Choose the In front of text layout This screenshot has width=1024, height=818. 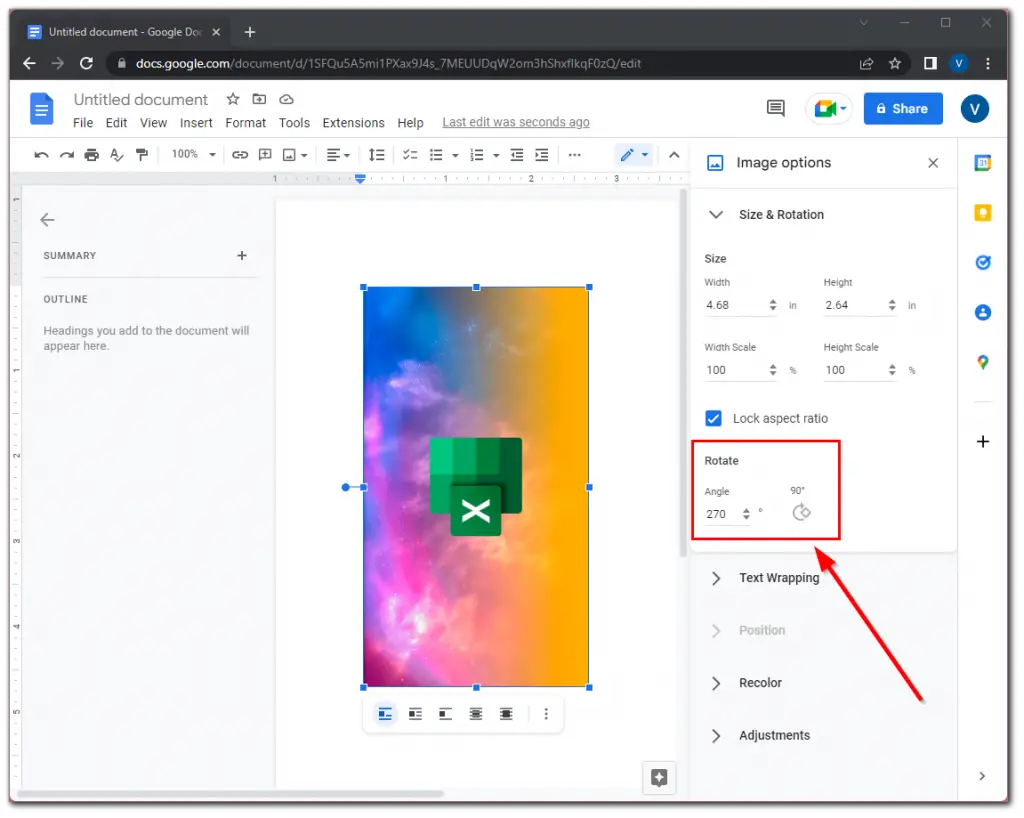pyautogui.click(x=506, y=714)
